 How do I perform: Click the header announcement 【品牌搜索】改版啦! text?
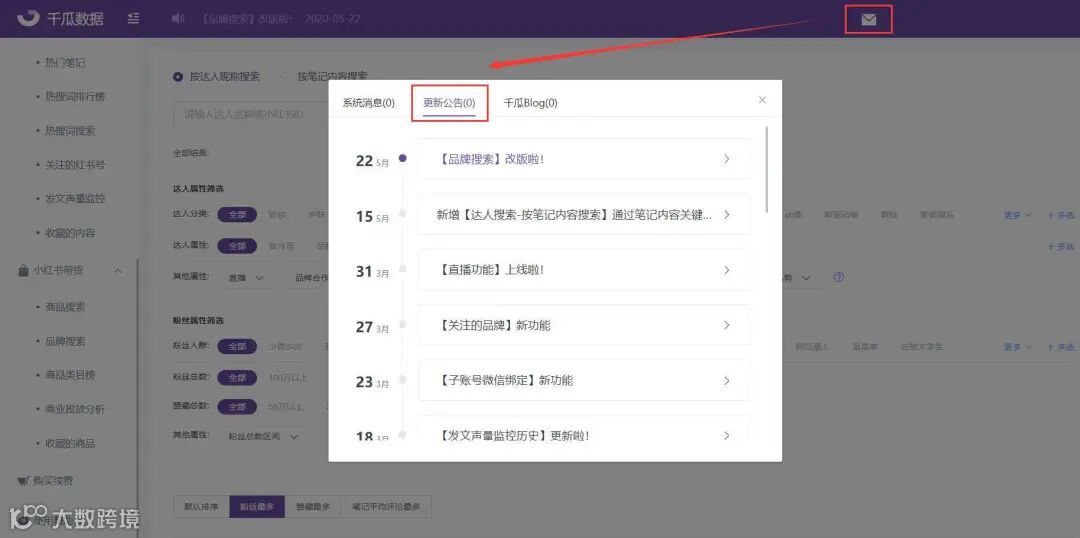point(247,19)
